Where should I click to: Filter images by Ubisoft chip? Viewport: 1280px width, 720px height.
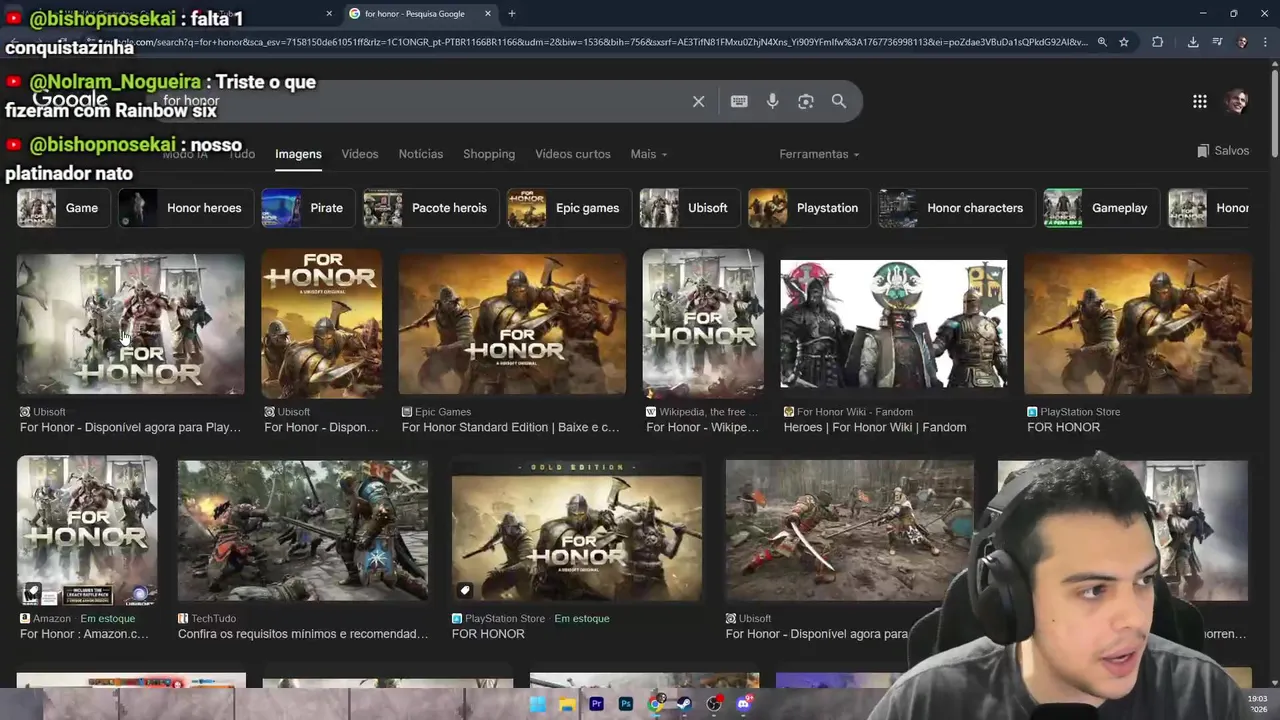pyautogui.click(x=688, y=208)
